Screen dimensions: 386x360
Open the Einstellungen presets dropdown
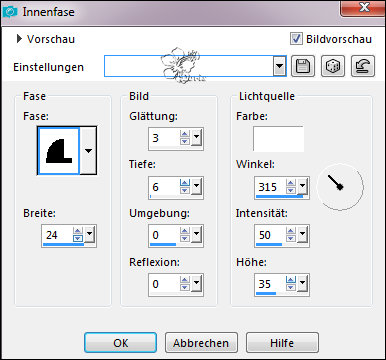coord(279,66)
